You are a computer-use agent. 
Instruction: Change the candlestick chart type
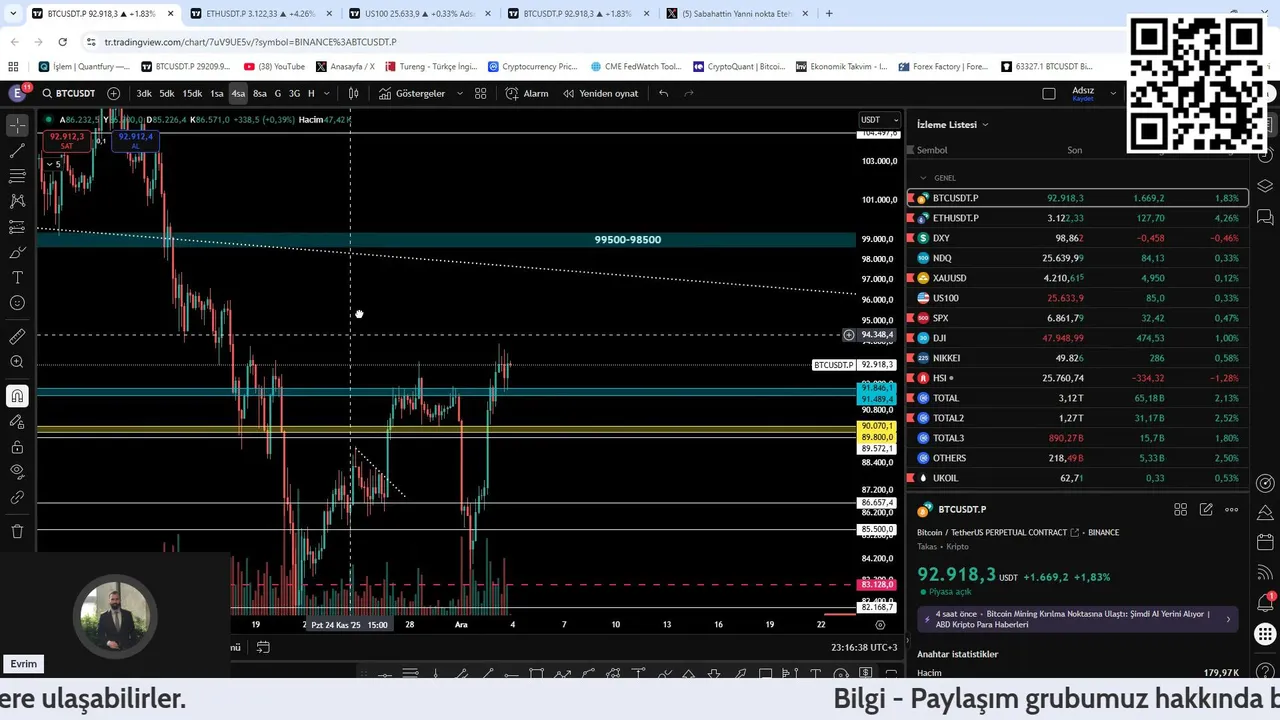coord(353,93)
